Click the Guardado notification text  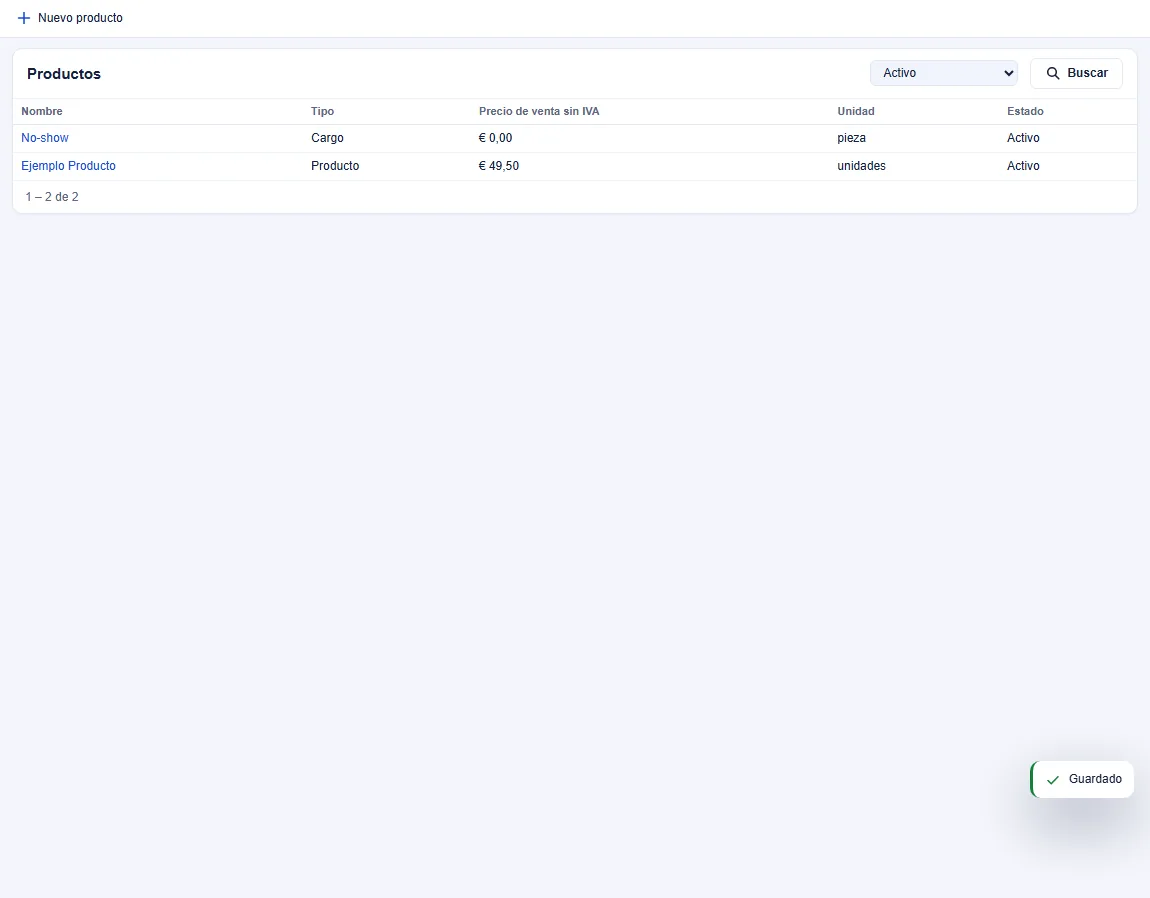click(x=1095, y=779)
